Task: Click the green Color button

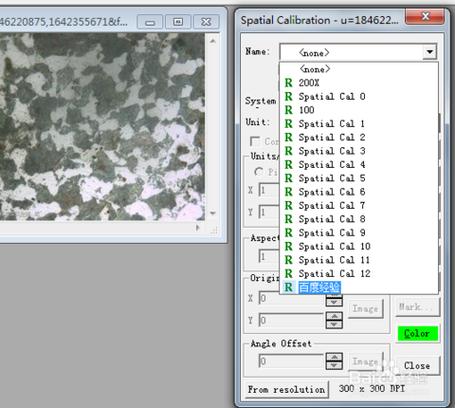Action: [x=417, y=333]
